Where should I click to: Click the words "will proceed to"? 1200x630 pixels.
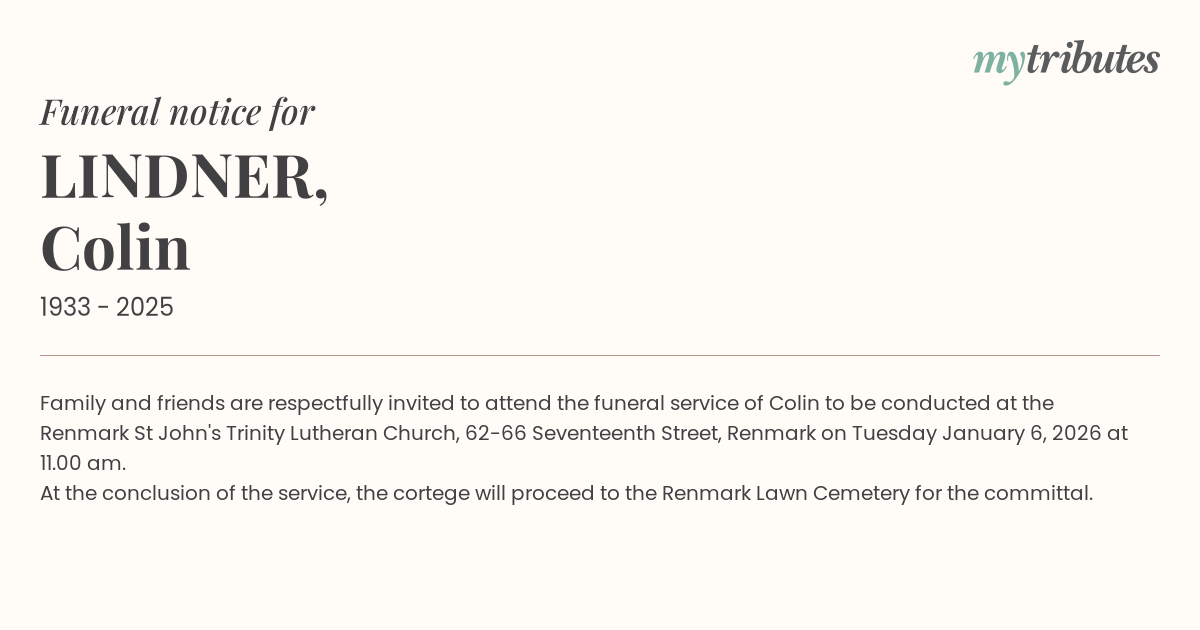point(546,493)
